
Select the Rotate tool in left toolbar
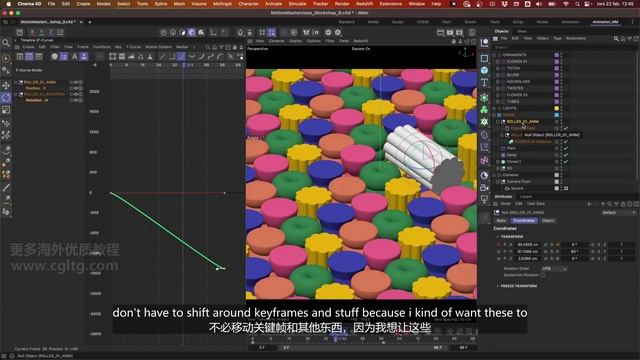[x=6, y=98]
